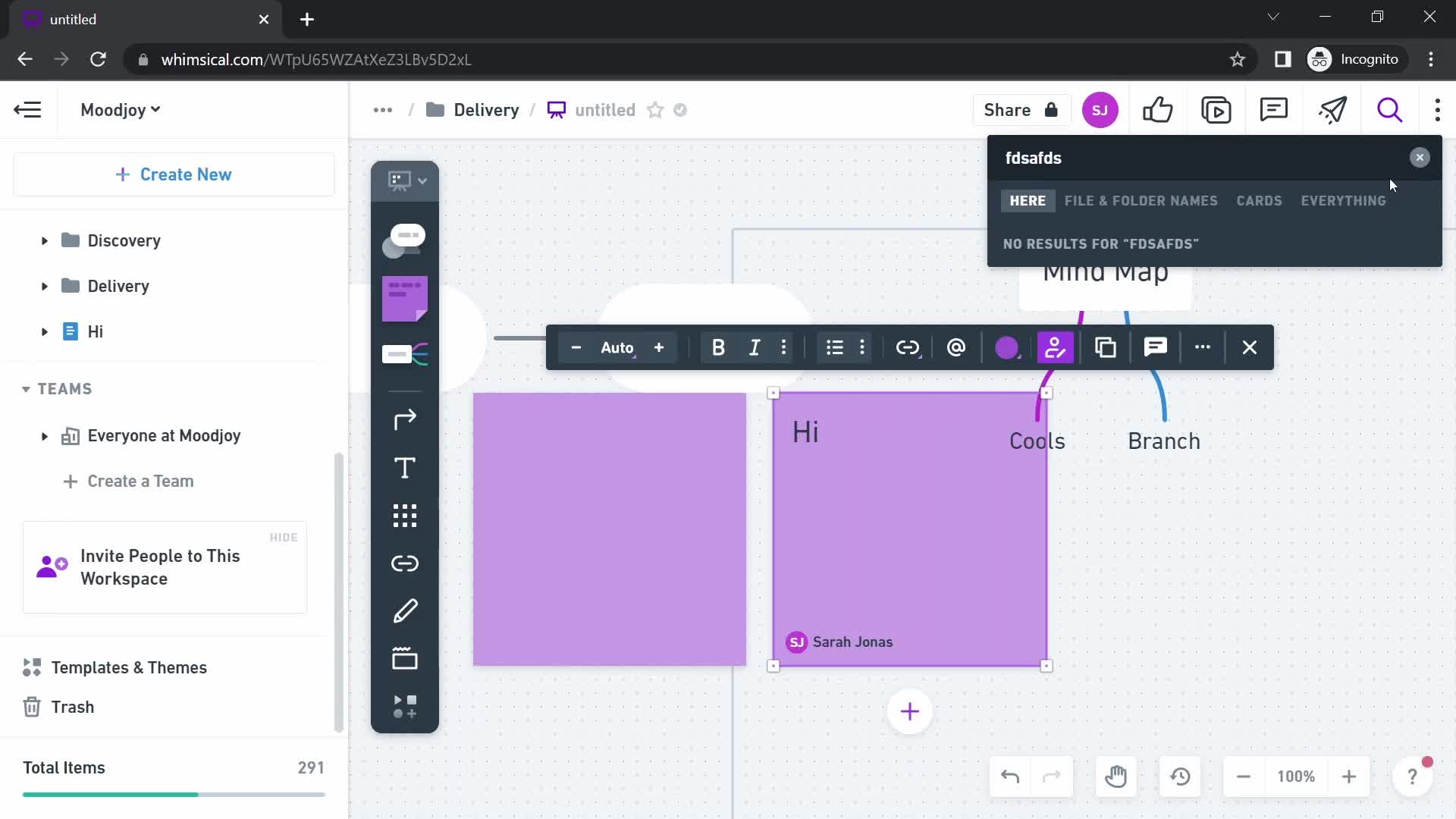The height and width of the screenshot is (819, 1456).
Task: Add a comment from format bar
Action: click(1155, 348)
